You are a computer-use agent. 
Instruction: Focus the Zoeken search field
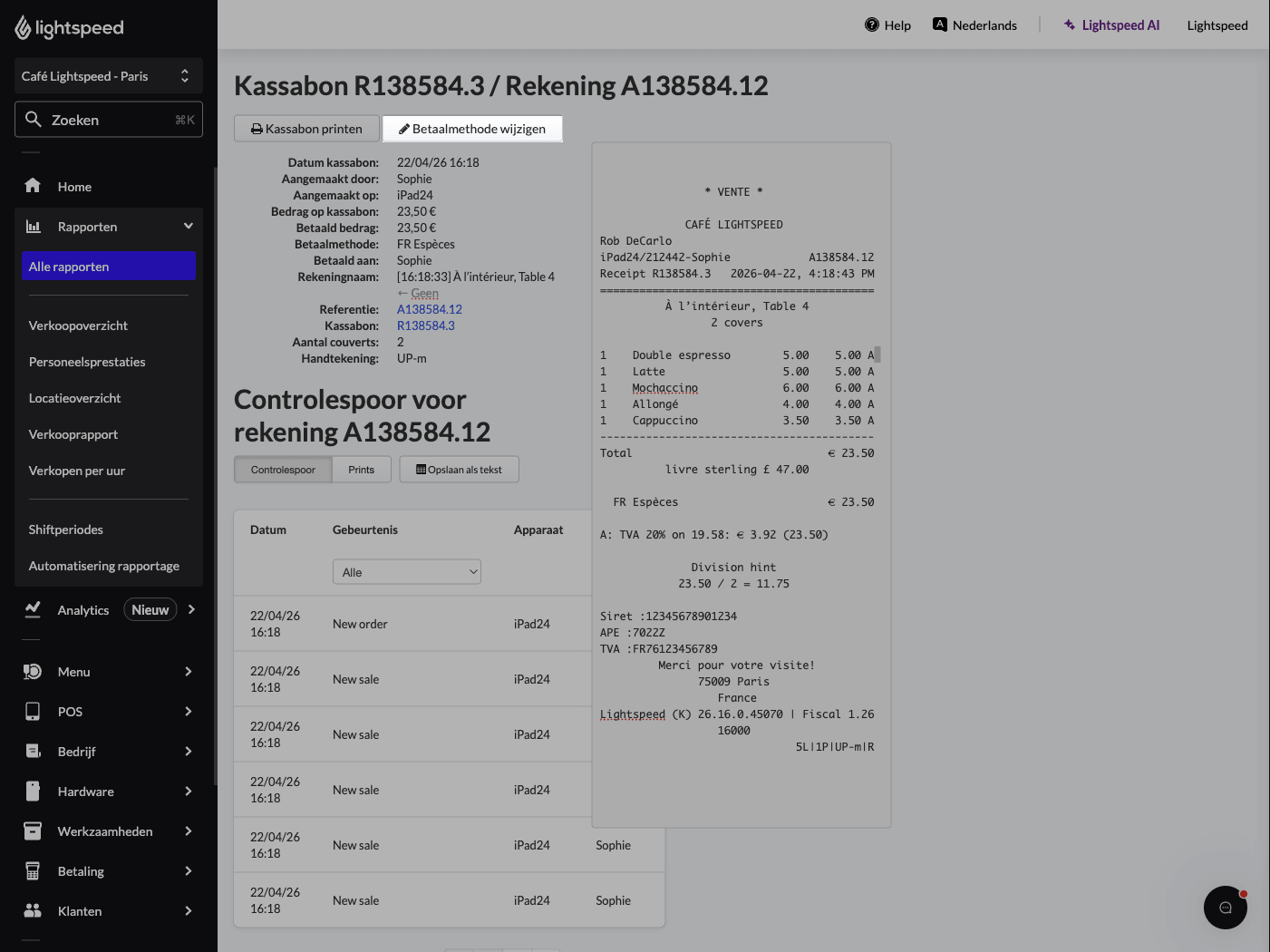(109, 120)
